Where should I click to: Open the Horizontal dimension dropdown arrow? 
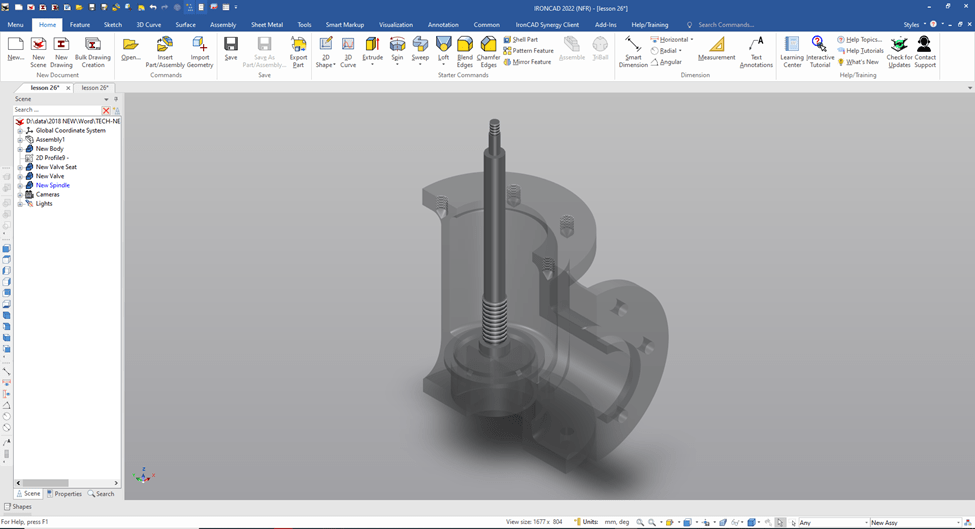[x=692, y=40]
